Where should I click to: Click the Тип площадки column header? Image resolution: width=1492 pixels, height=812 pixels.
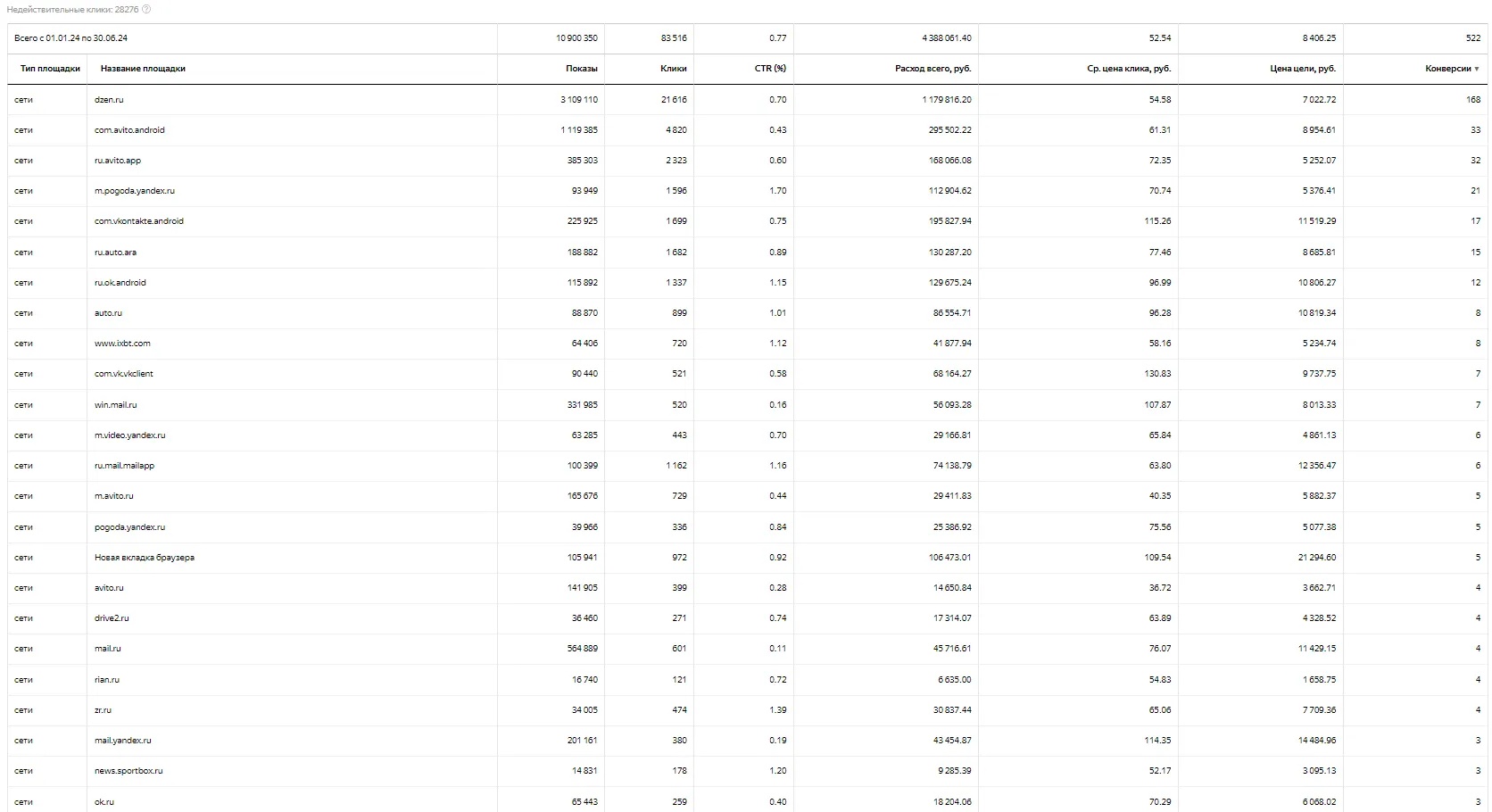pyautogui.click(x=50, y=69)
